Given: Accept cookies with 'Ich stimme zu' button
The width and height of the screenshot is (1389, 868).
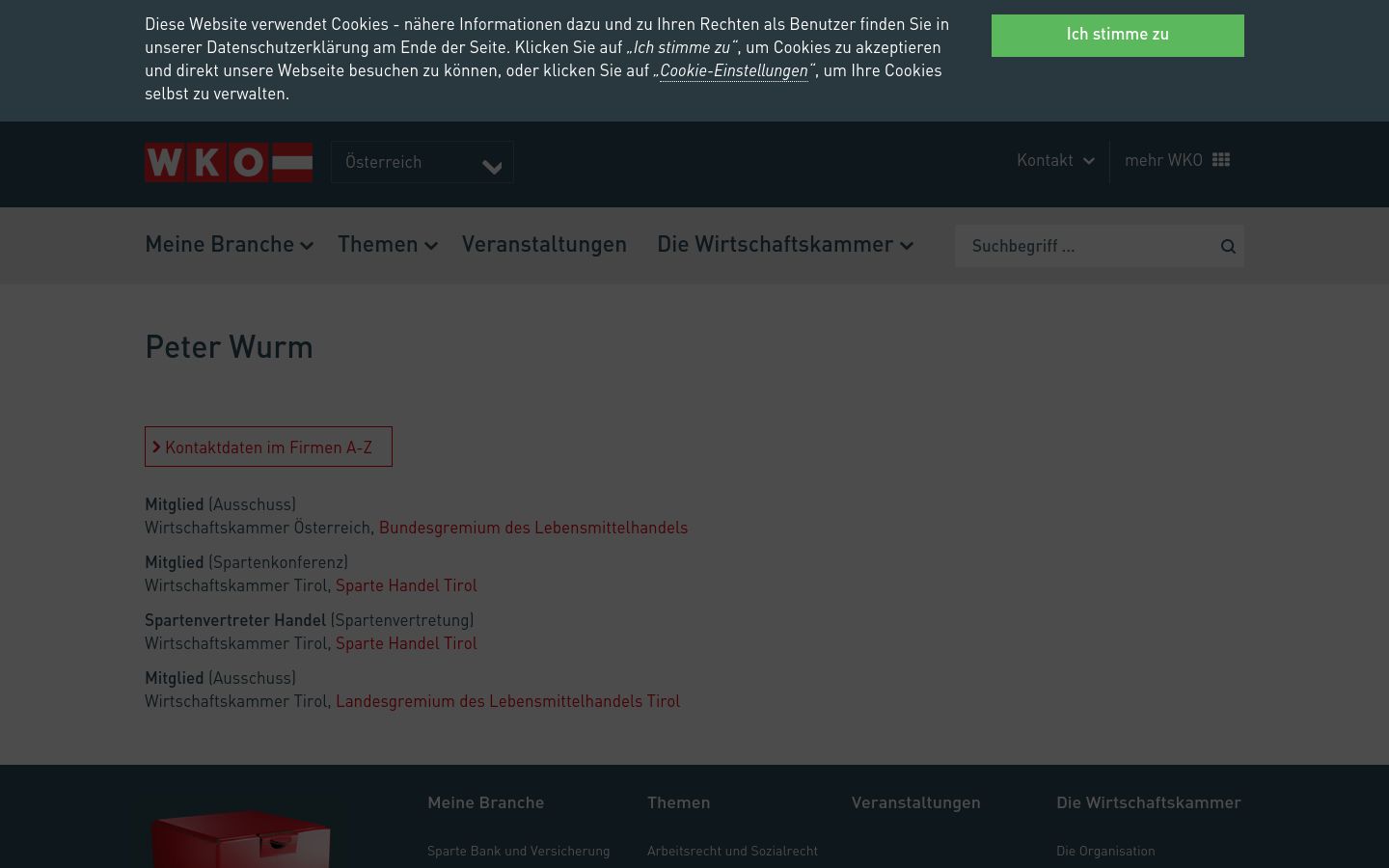Looking at the screenshot, I should 1117,35.
